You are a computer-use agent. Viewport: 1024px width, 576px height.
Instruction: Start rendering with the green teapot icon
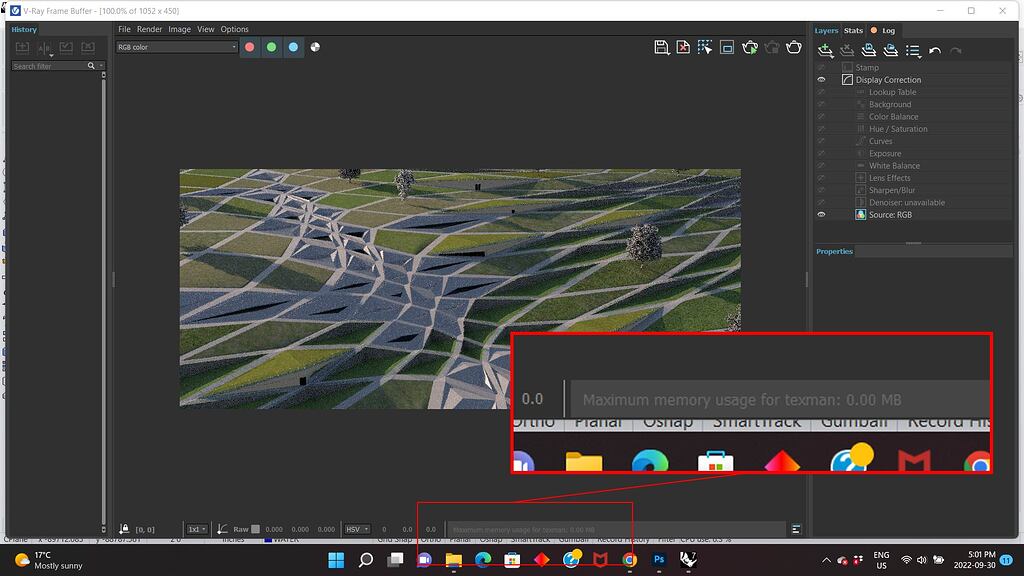[x=749, y=47]
